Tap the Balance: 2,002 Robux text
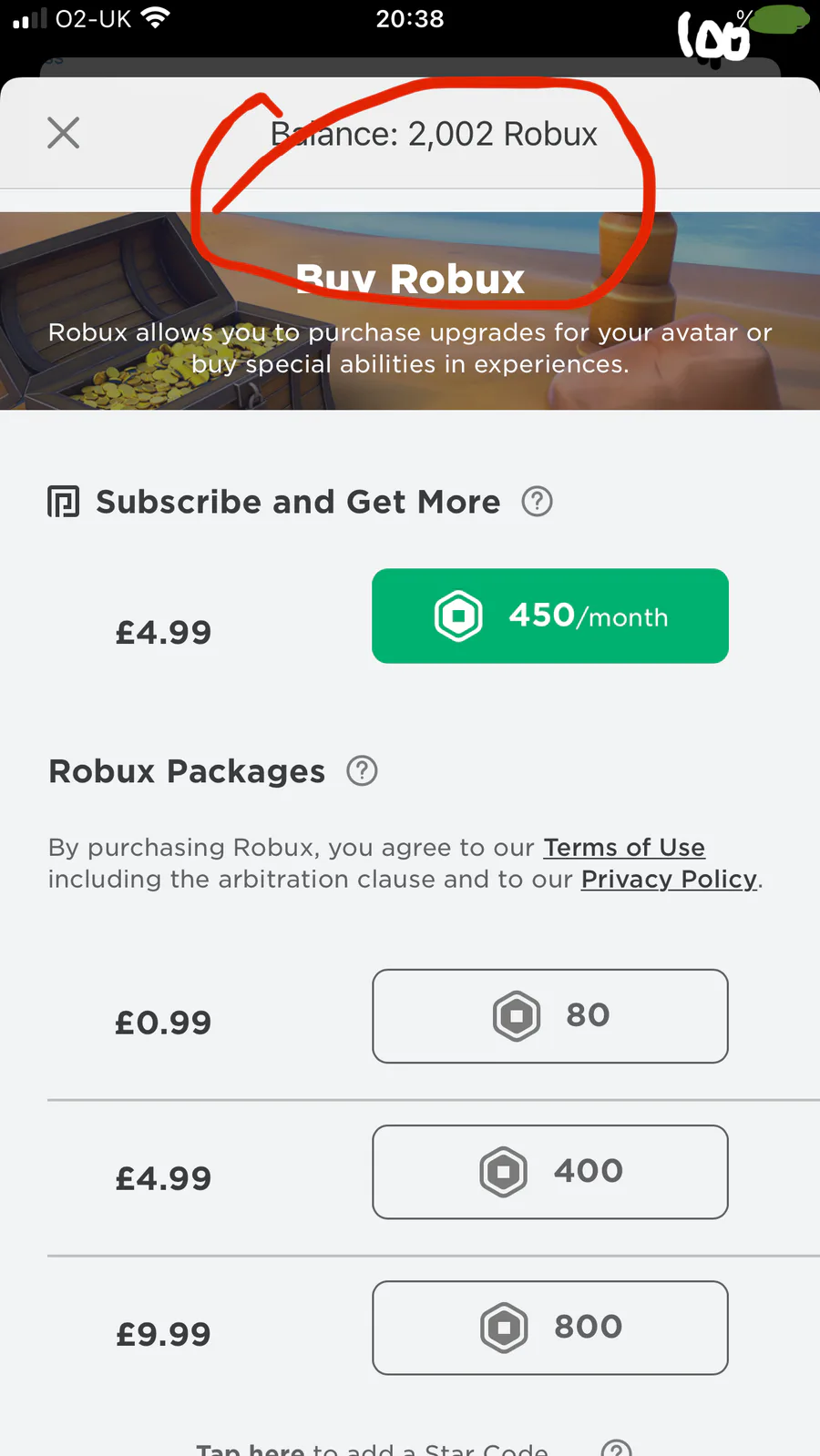Screen dimensions: 820x1456 click(434, 135)
